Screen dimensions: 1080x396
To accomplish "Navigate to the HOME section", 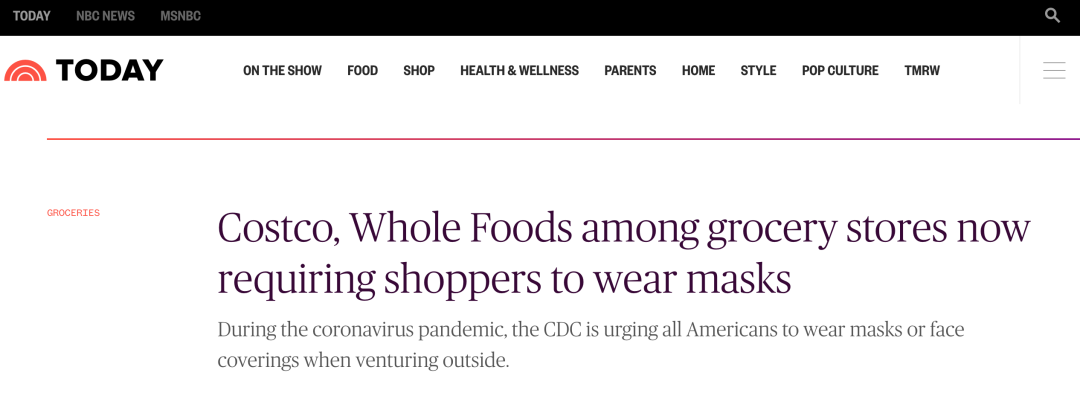I will click(698, 70).
